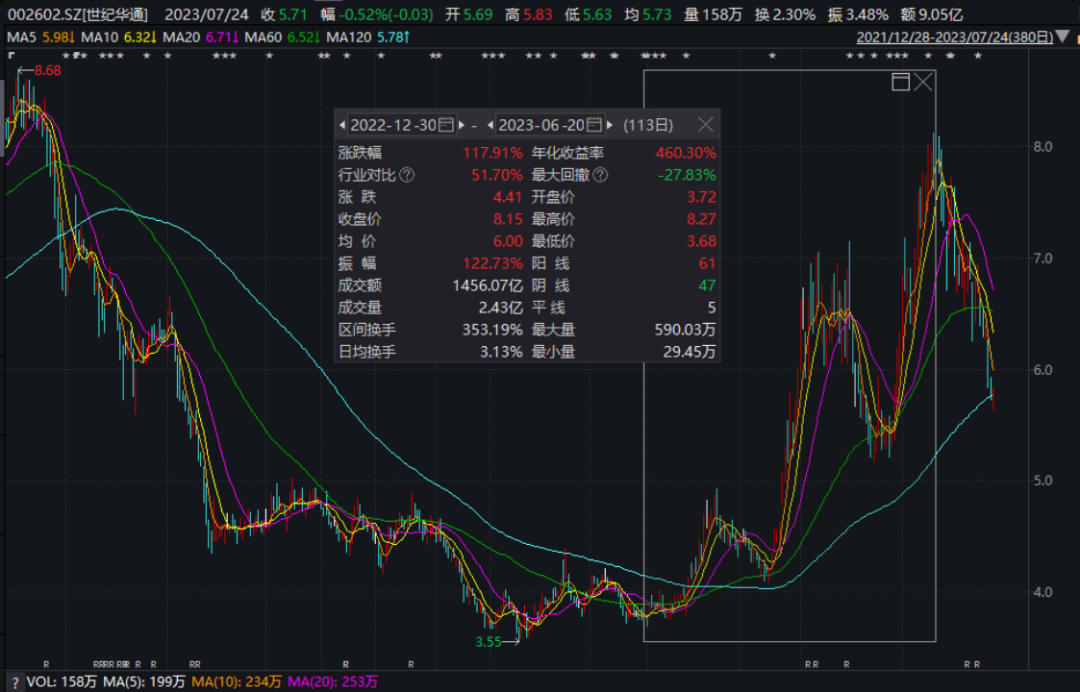1080x692 pixels.
Task: Click help icon next to 行业对比
Action: click(x=406, y=175)
